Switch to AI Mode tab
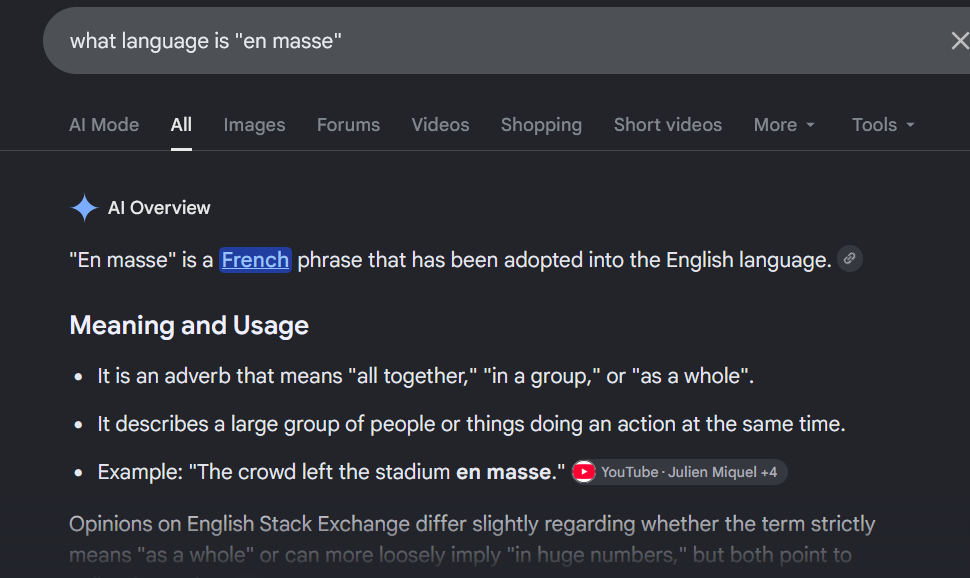The width and height of the screenshot is (970, 578). [104, 124]
